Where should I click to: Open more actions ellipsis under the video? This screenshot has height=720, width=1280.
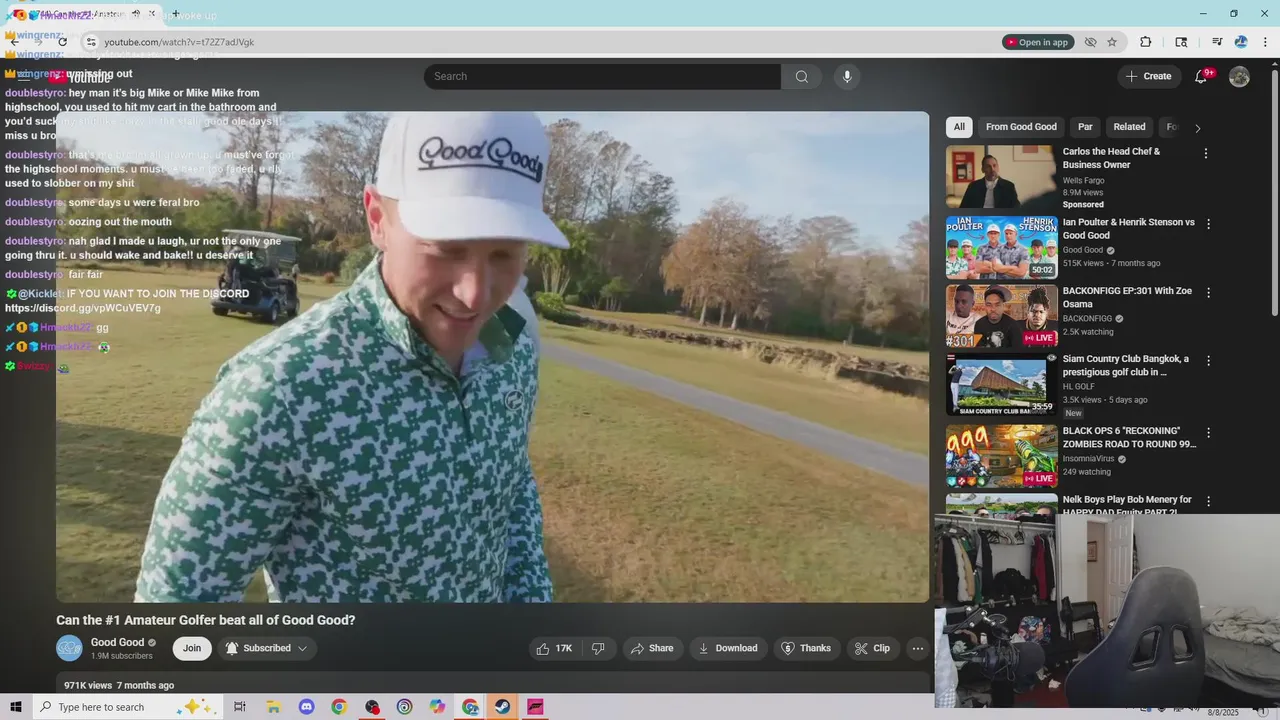[917, 648]
